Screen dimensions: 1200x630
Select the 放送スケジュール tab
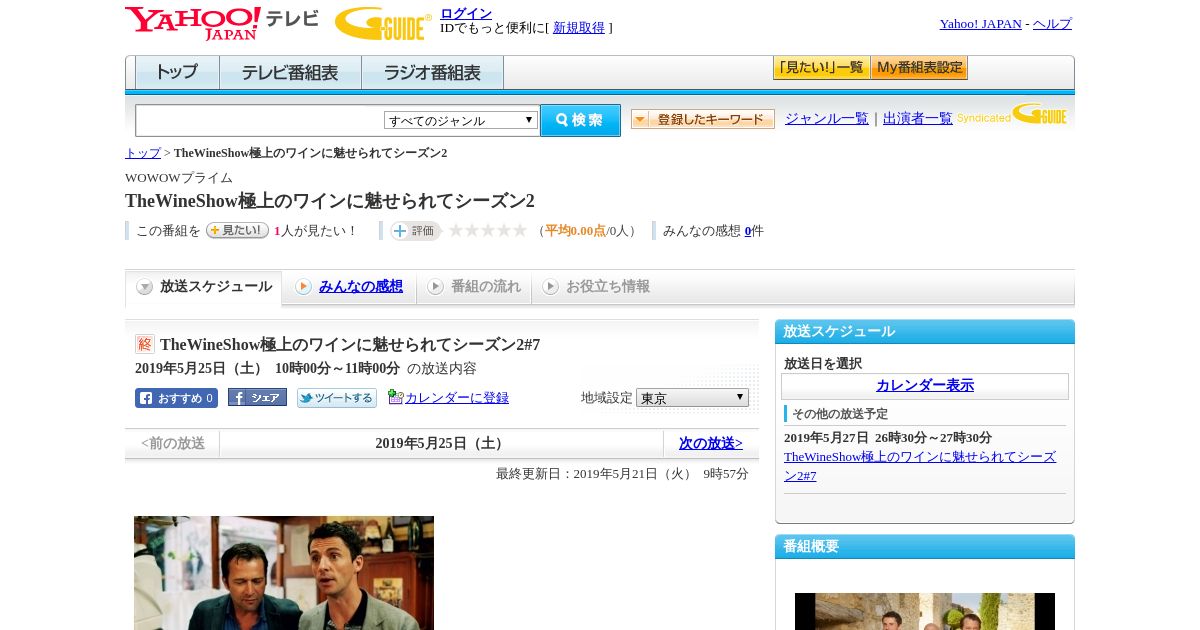(204, 287)
